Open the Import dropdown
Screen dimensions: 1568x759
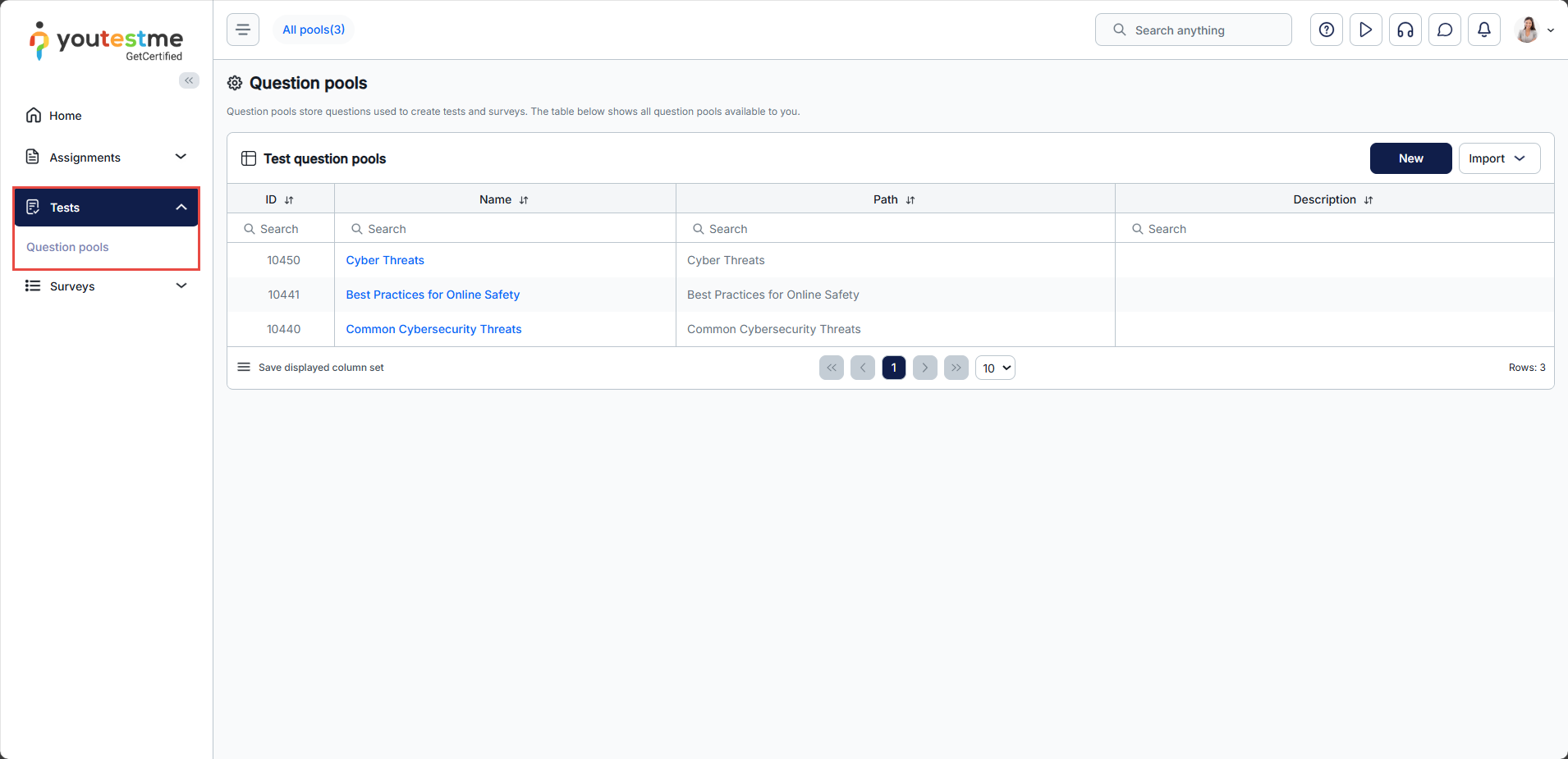click(x=1498, y=158)
